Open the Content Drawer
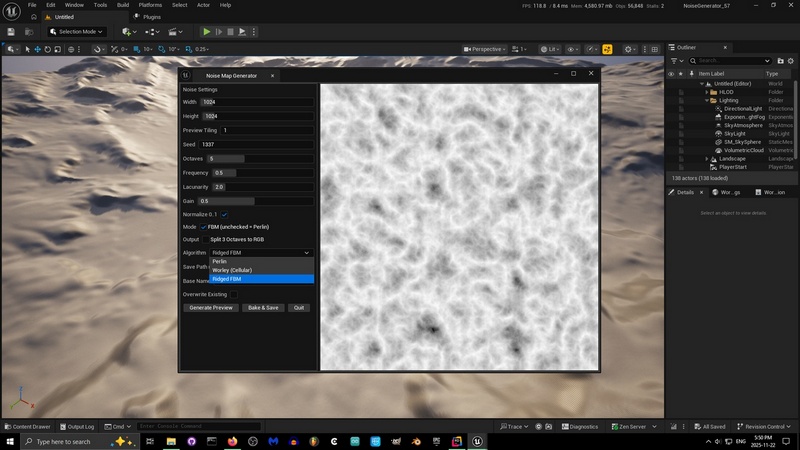The height and width of the screenshot is (450, 800). click(27, 426)
